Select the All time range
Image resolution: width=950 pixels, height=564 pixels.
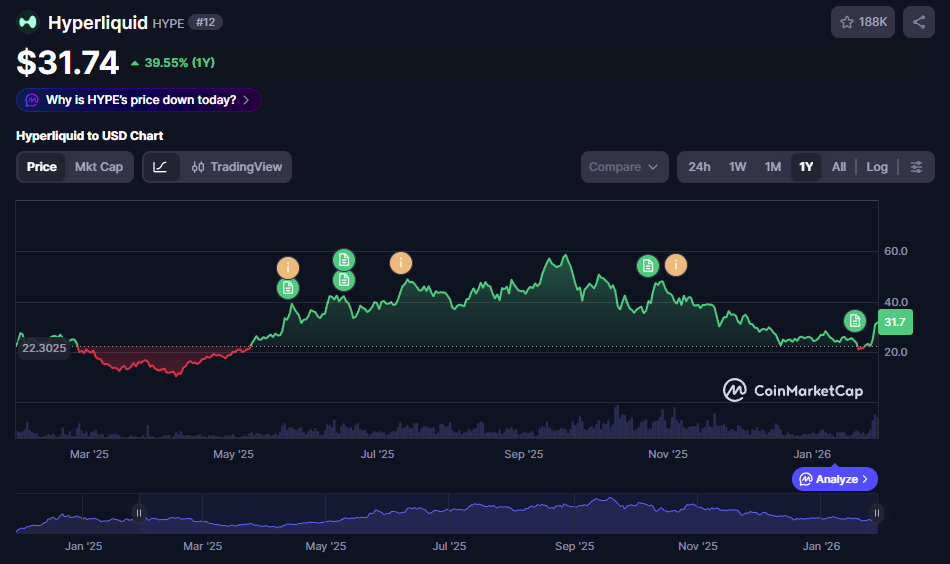pos(839,167)
